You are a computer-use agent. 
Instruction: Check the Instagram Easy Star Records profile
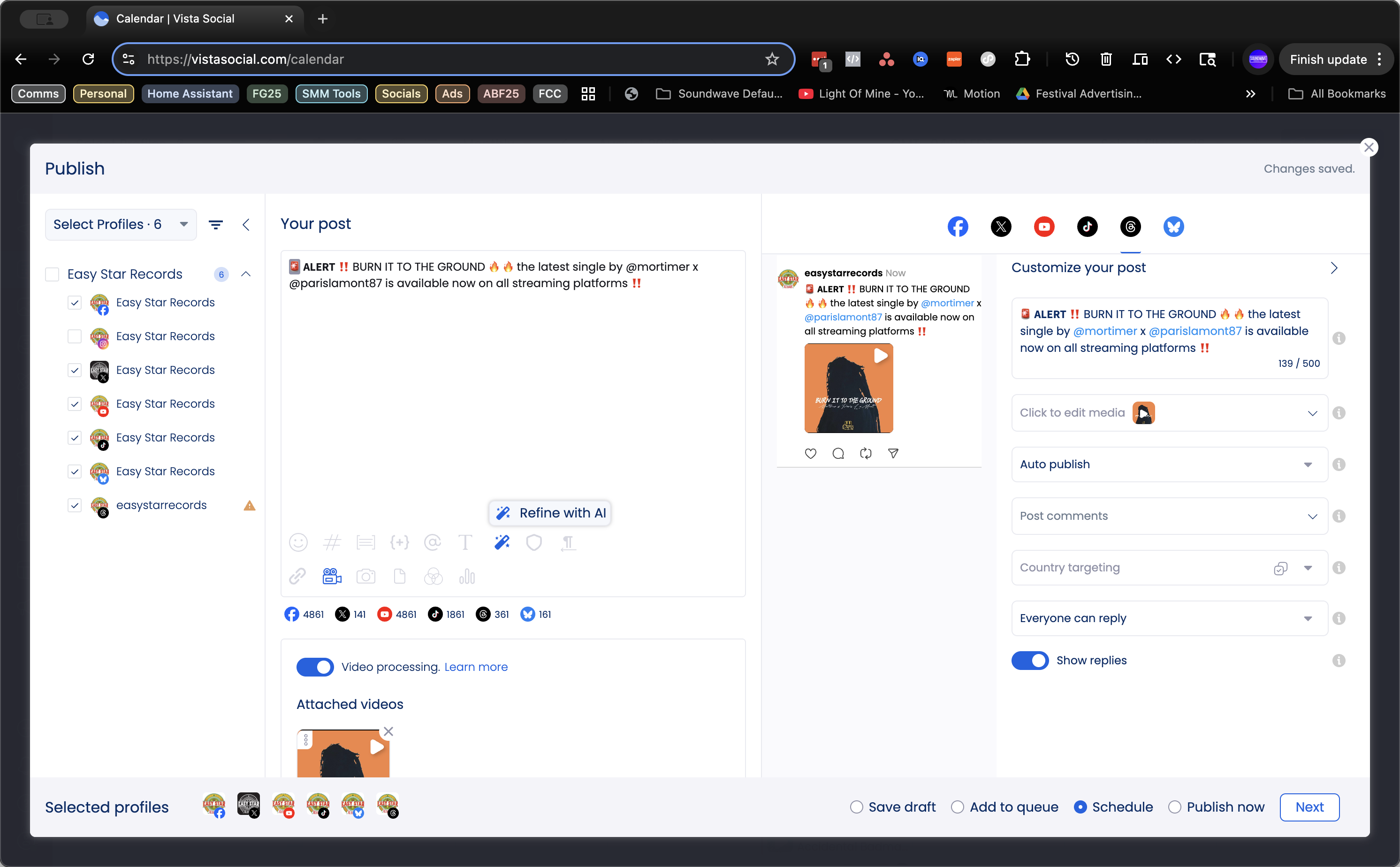click(x=75, y=336)
